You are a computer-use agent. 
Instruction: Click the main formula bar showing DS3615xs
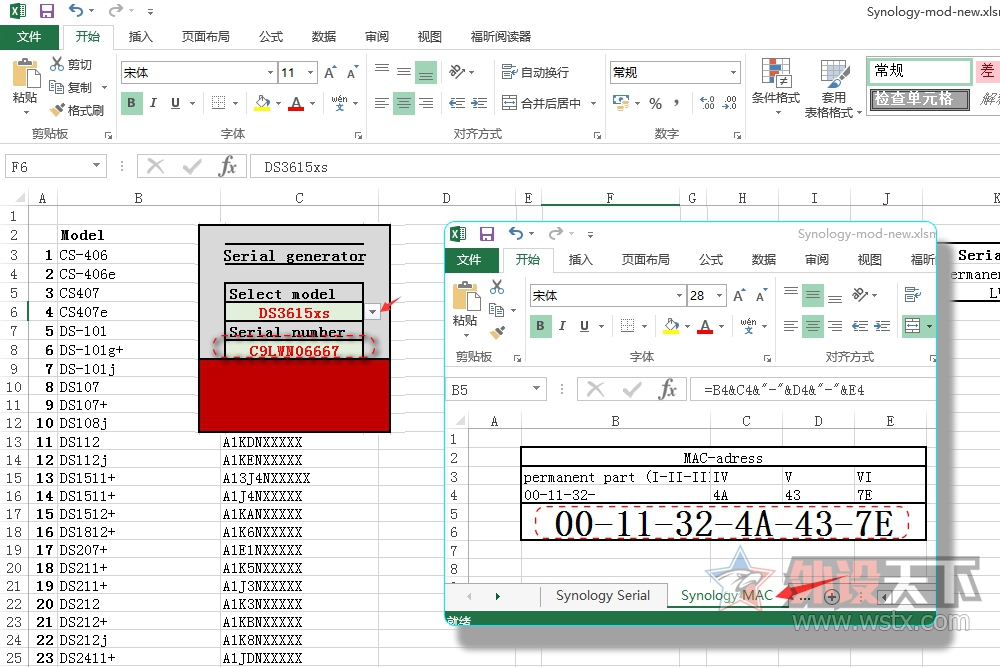[624, 167]
